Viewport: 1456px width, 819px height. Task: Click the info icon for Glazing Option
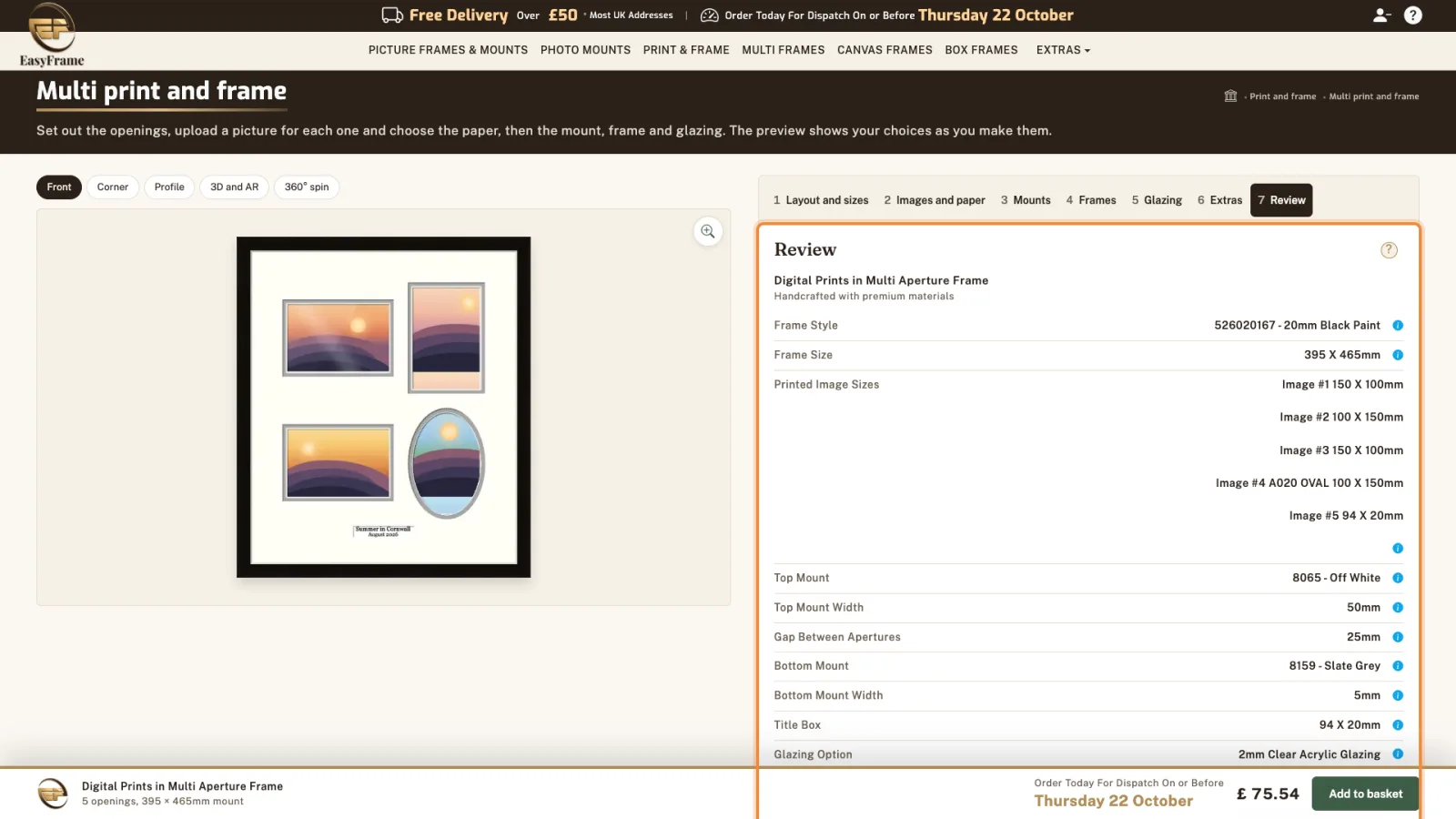coord(1398,754)
